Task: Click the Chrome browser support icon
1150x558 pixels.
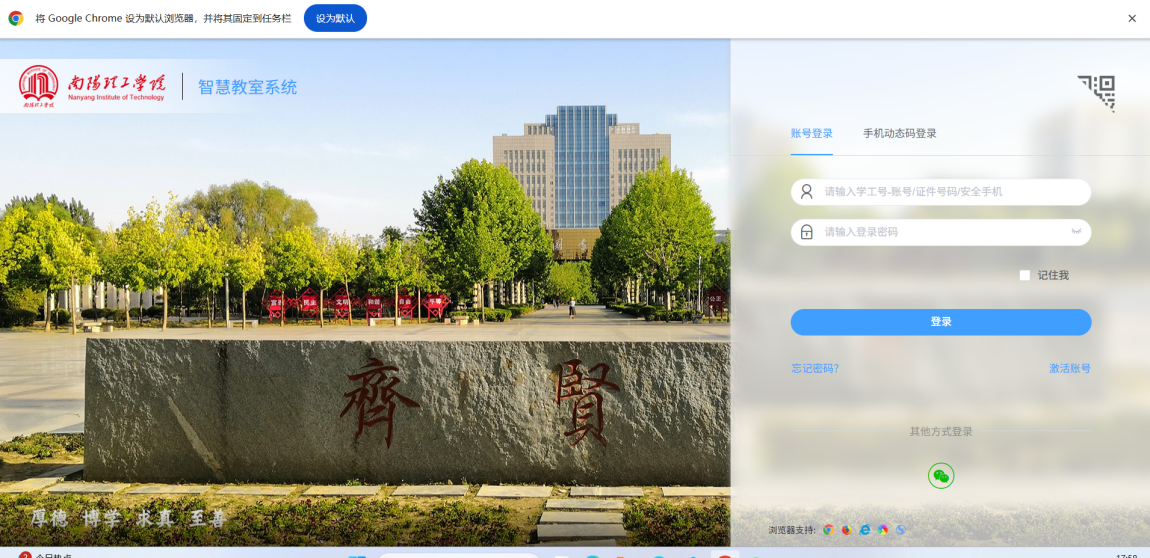Action: pos(828,530)
